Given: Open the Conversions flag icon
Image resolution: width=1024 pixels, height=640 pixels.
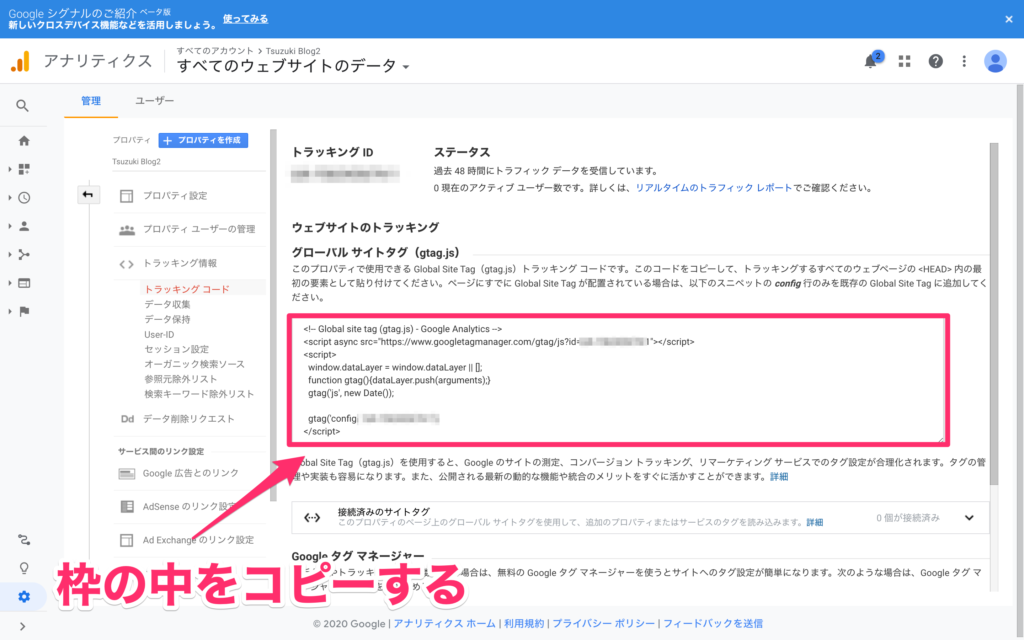Looking at the screenshot, I should pos(24,312).
